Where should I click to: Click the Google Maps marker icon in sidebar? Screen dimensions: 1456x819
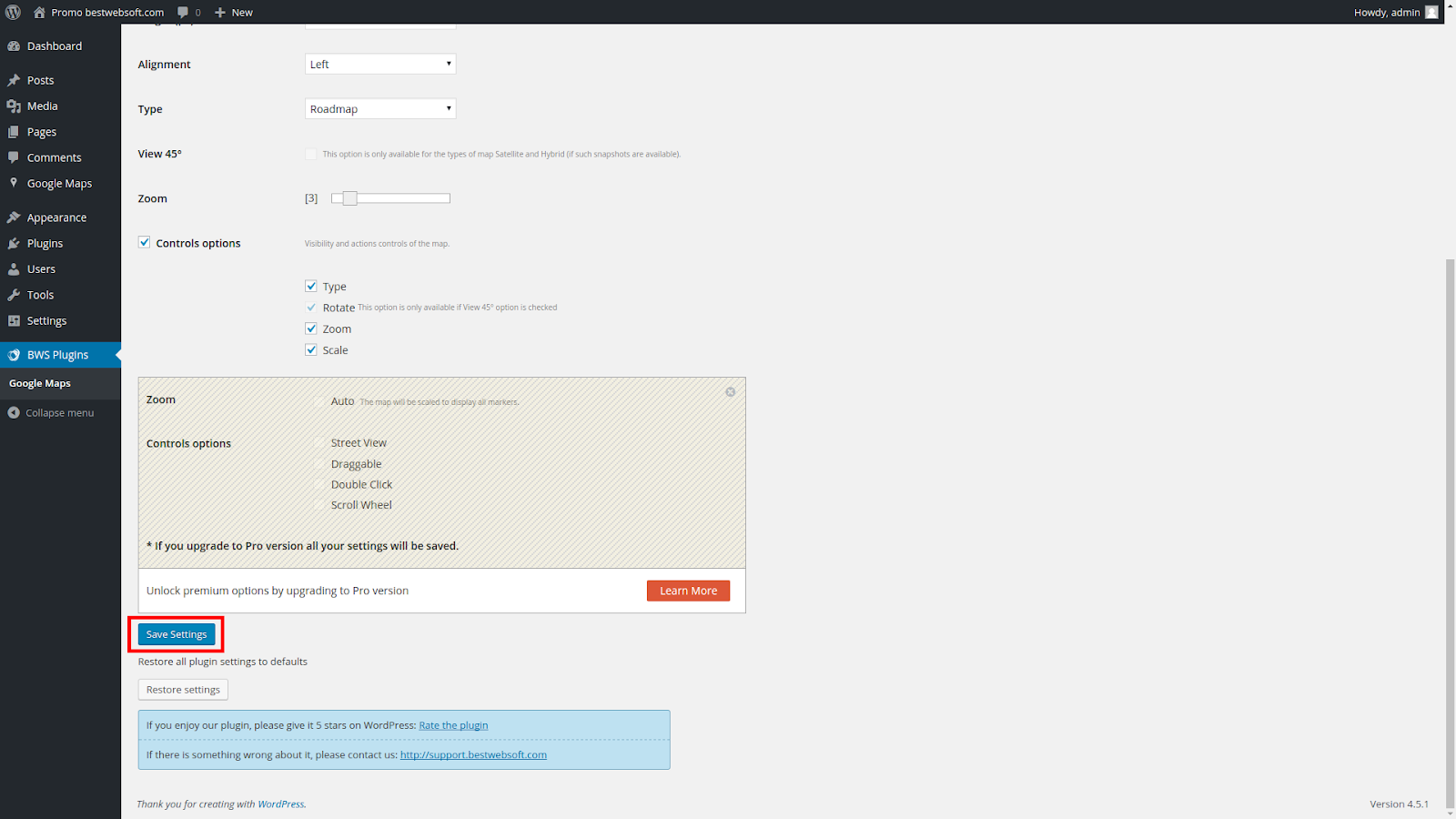coord(14,183)
